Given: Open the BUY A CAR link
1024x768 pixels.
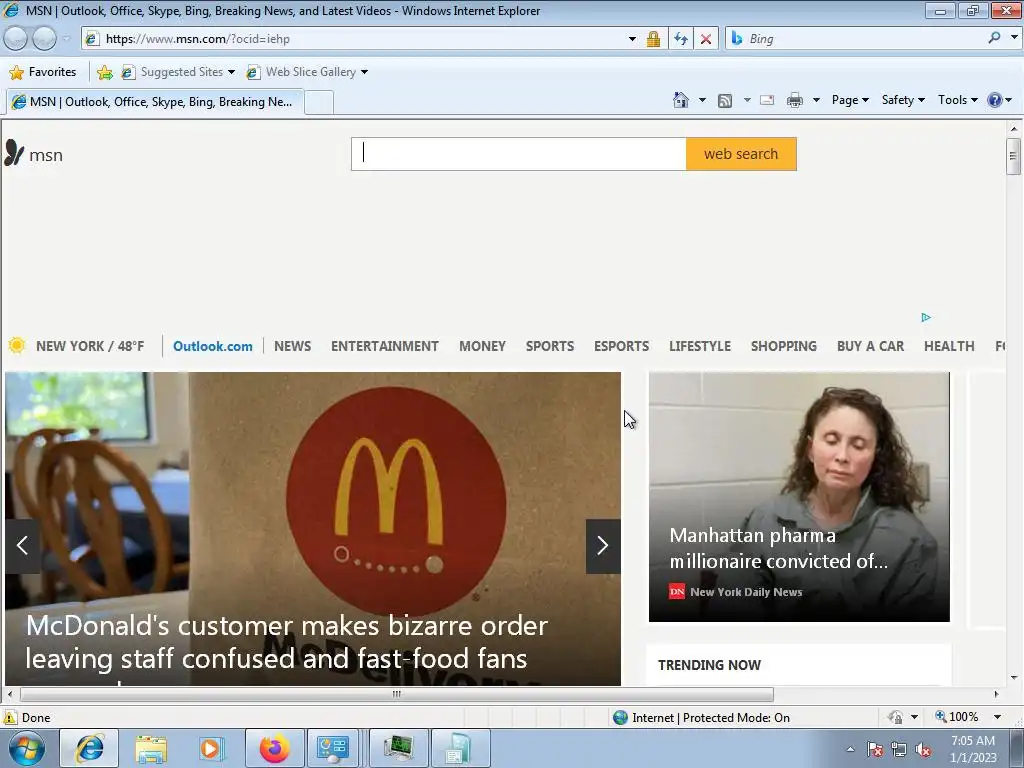Looking at the screenshot, I should (x=870, y=346).
